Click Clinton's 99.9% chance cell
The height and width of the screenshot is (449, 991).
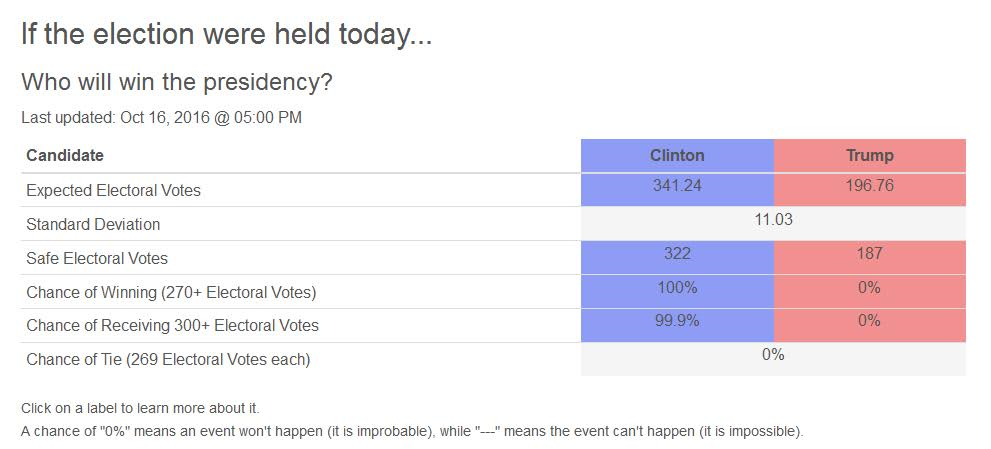pyautogui.click(x=677, y=321)
